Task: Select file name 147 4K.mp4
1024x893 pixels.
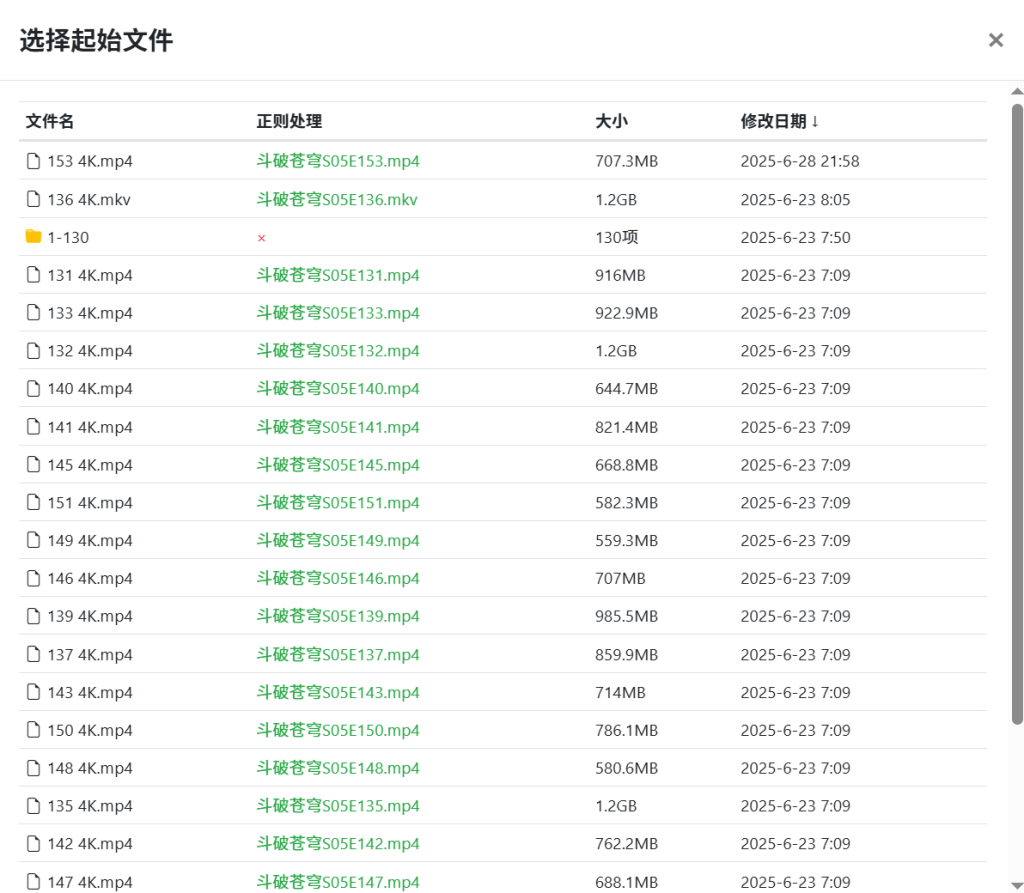Action: tap(90, 883)
